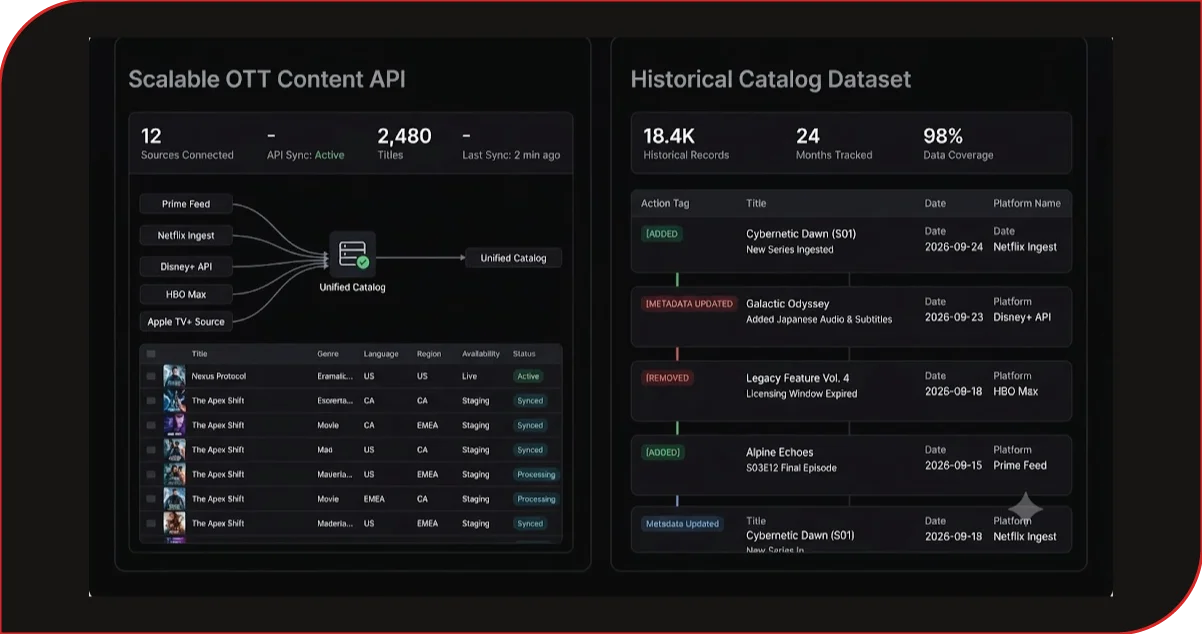Click Synced badge in Apex Shift Maderia row
Viewport: 1202px width, 634px height.
pos(530,524)
